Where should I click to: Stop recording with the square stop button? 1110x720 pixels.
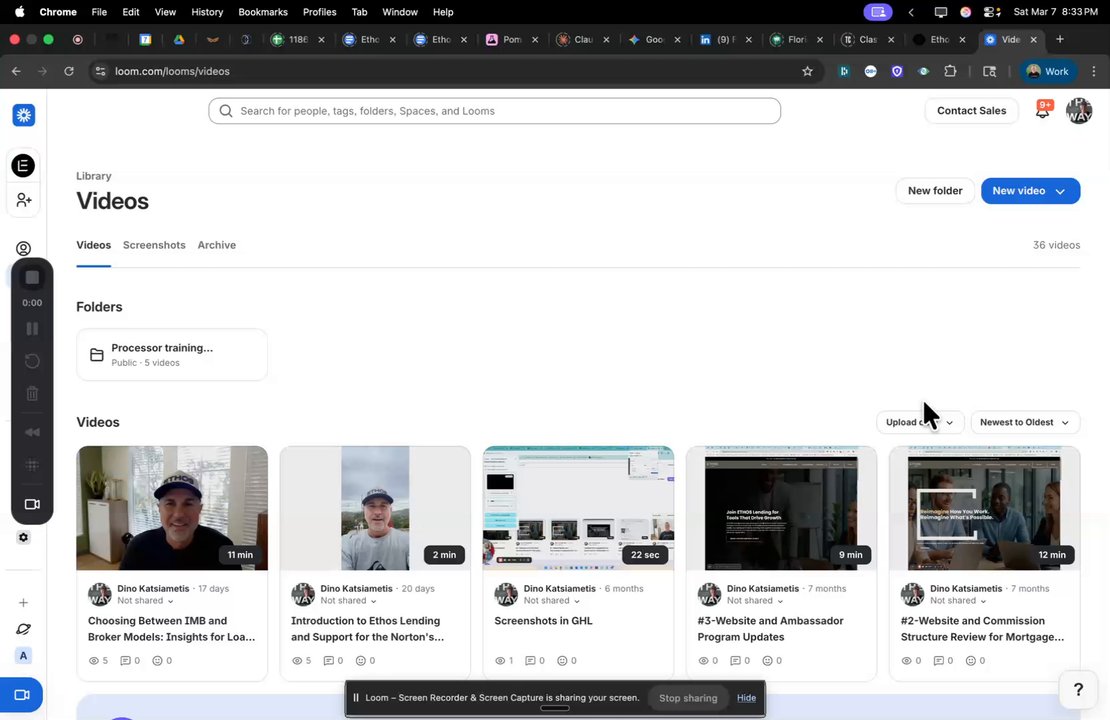pos(32,278)
